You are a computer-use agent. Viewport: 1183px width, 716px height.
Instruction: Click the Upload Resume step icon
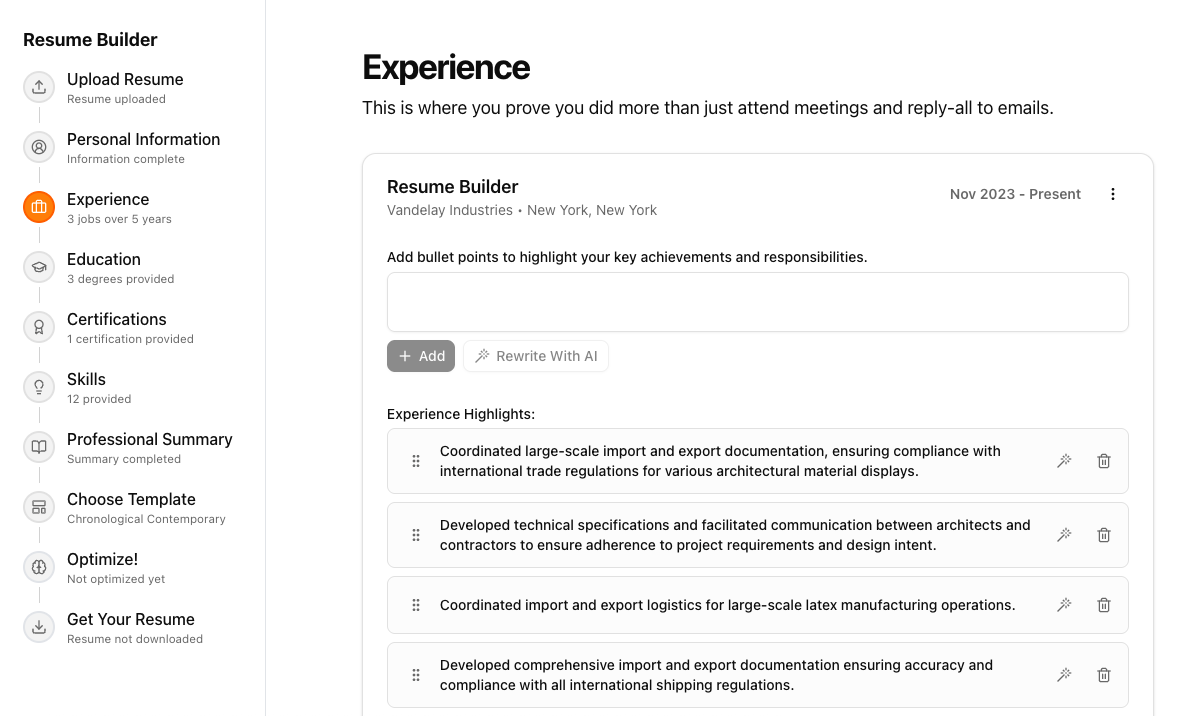[38, 87]
